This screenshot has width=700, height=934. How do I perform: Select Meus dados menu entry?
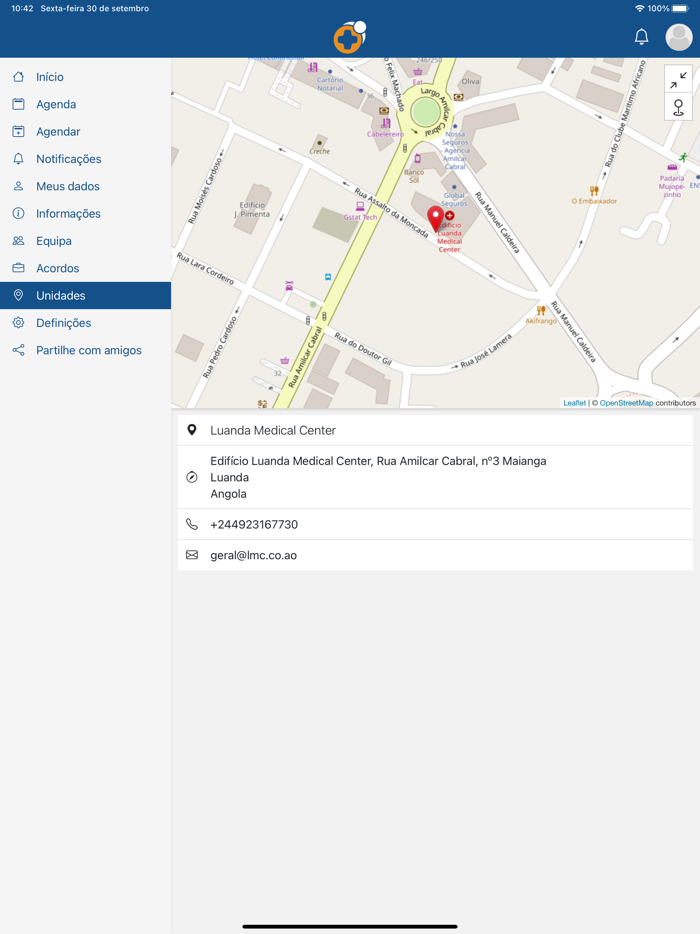click(x=85, y=186)
